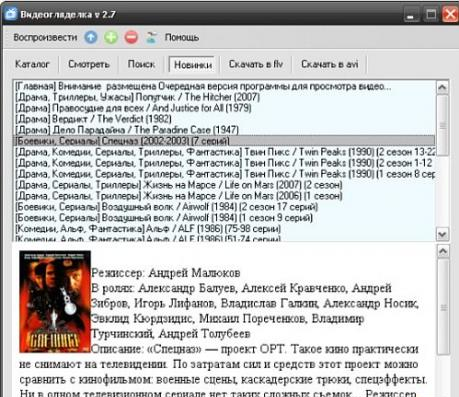Open the Смотреть tab
Screen dimensions: 459x397
click(x=89, y=64)
